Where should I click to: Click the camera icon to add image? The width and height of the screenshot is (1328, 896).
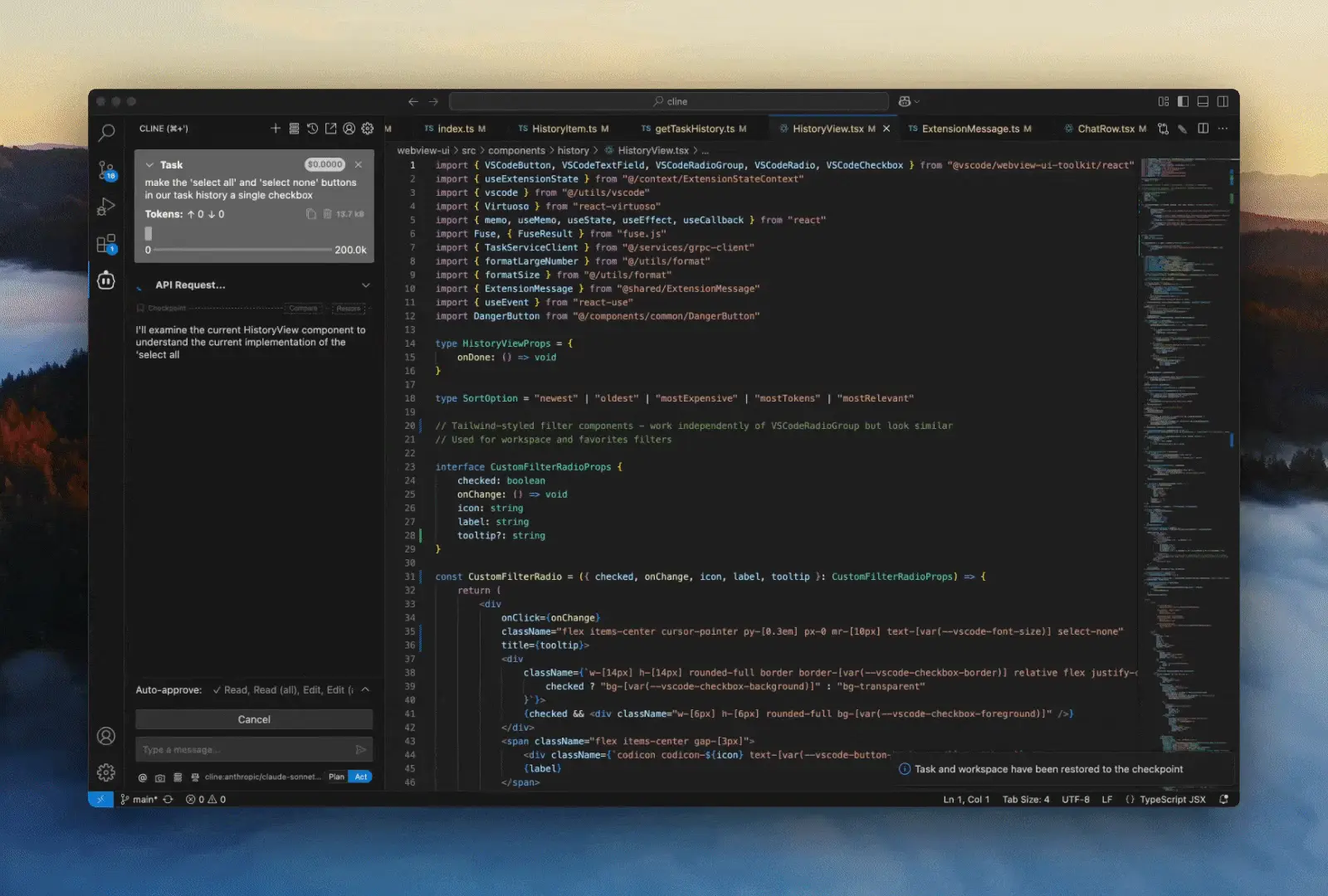click(x=160, y=777)
